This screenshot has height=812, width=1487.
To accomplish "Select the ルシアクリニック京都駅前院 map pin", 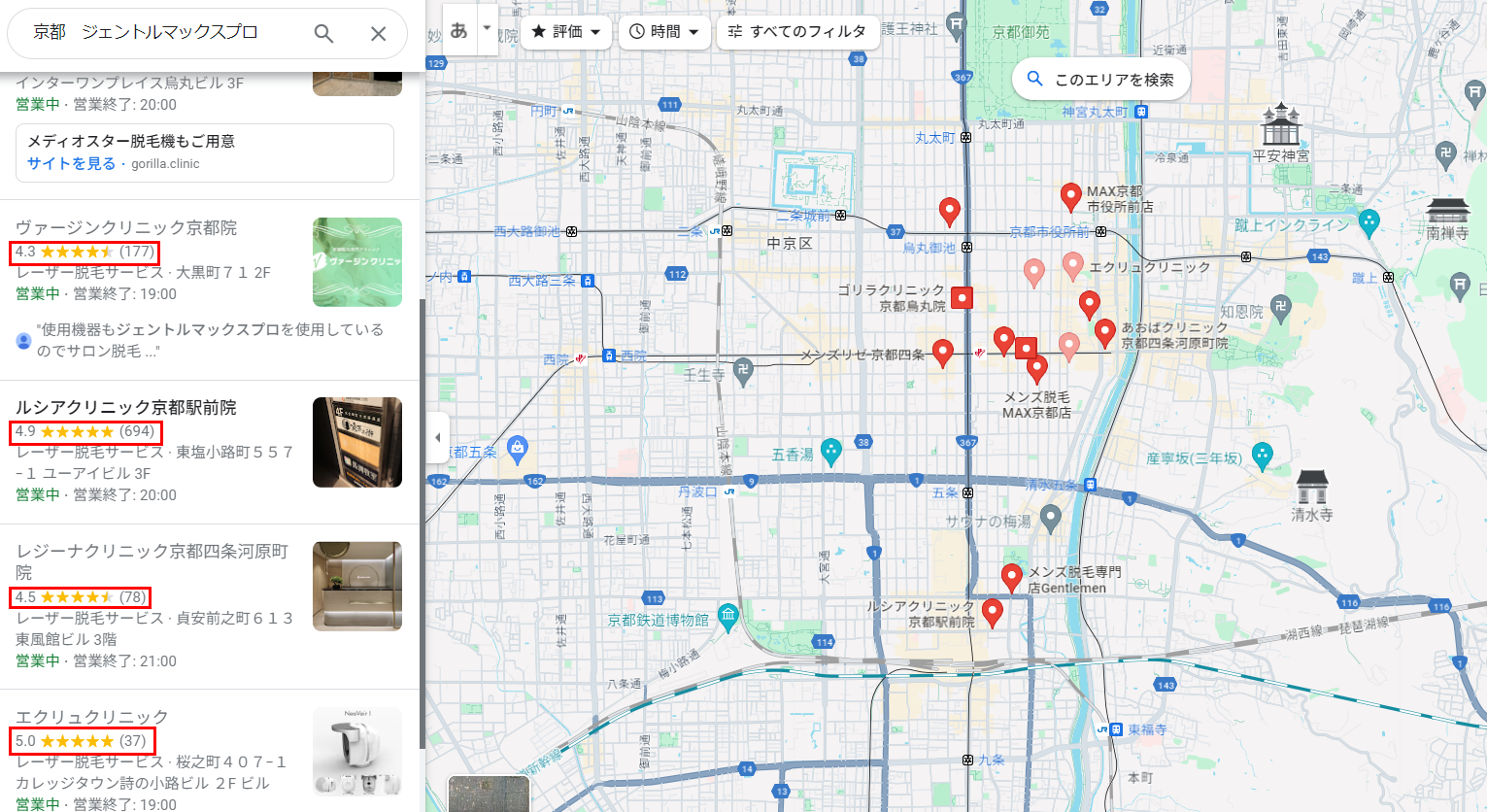I will point(992,613).
